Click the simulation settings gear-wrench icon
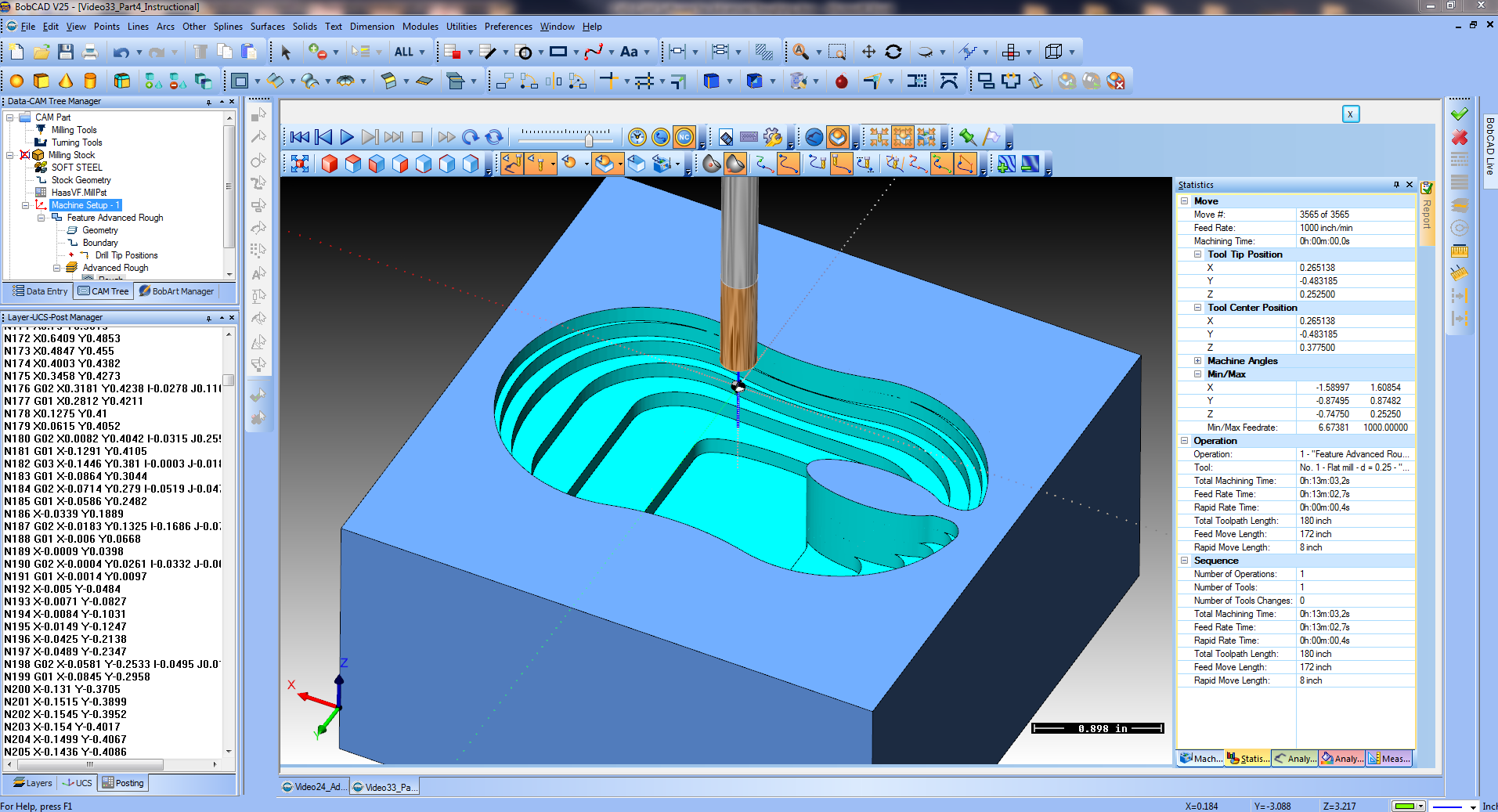Viewport: 1498px width, 812px height. click(x=772, y=137)
